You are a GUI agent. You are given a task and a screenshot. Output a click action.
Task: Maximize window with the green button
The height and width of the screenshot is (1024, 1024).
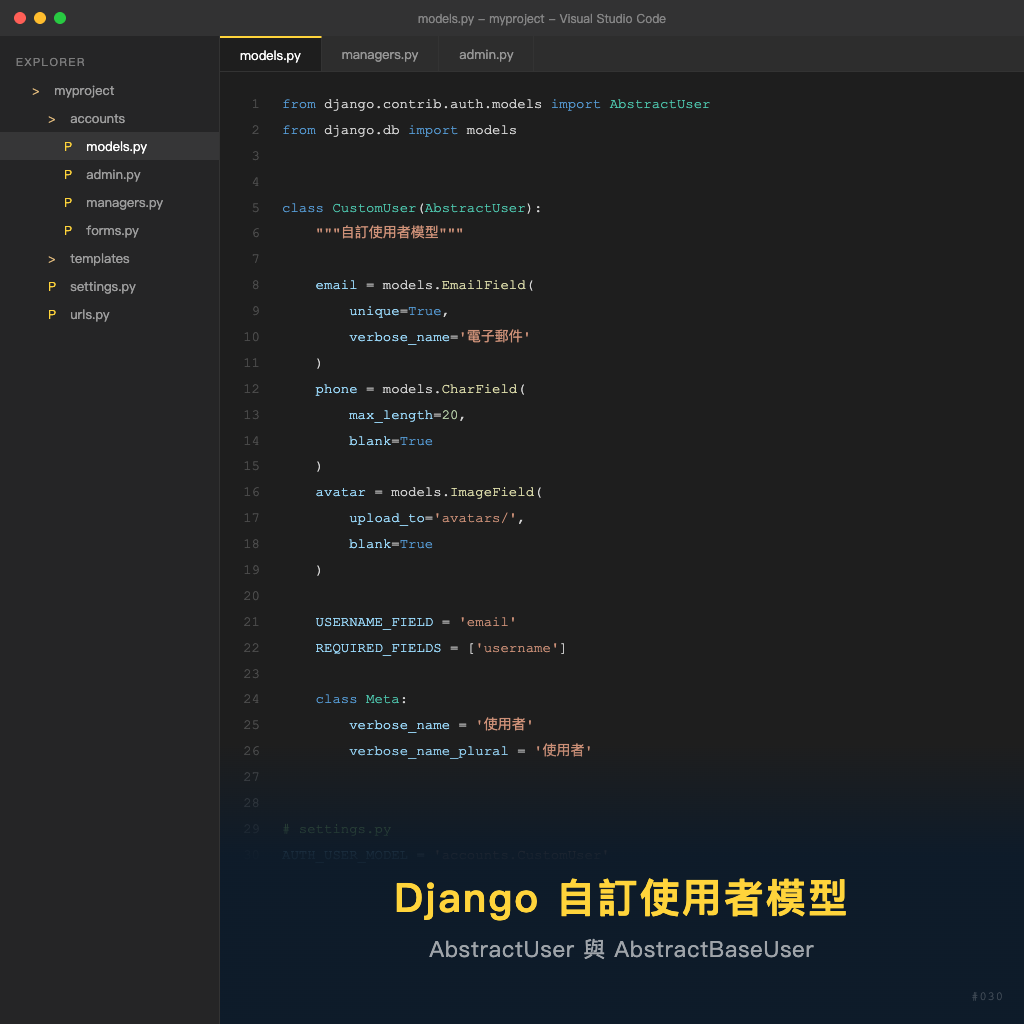pos(60,18)
